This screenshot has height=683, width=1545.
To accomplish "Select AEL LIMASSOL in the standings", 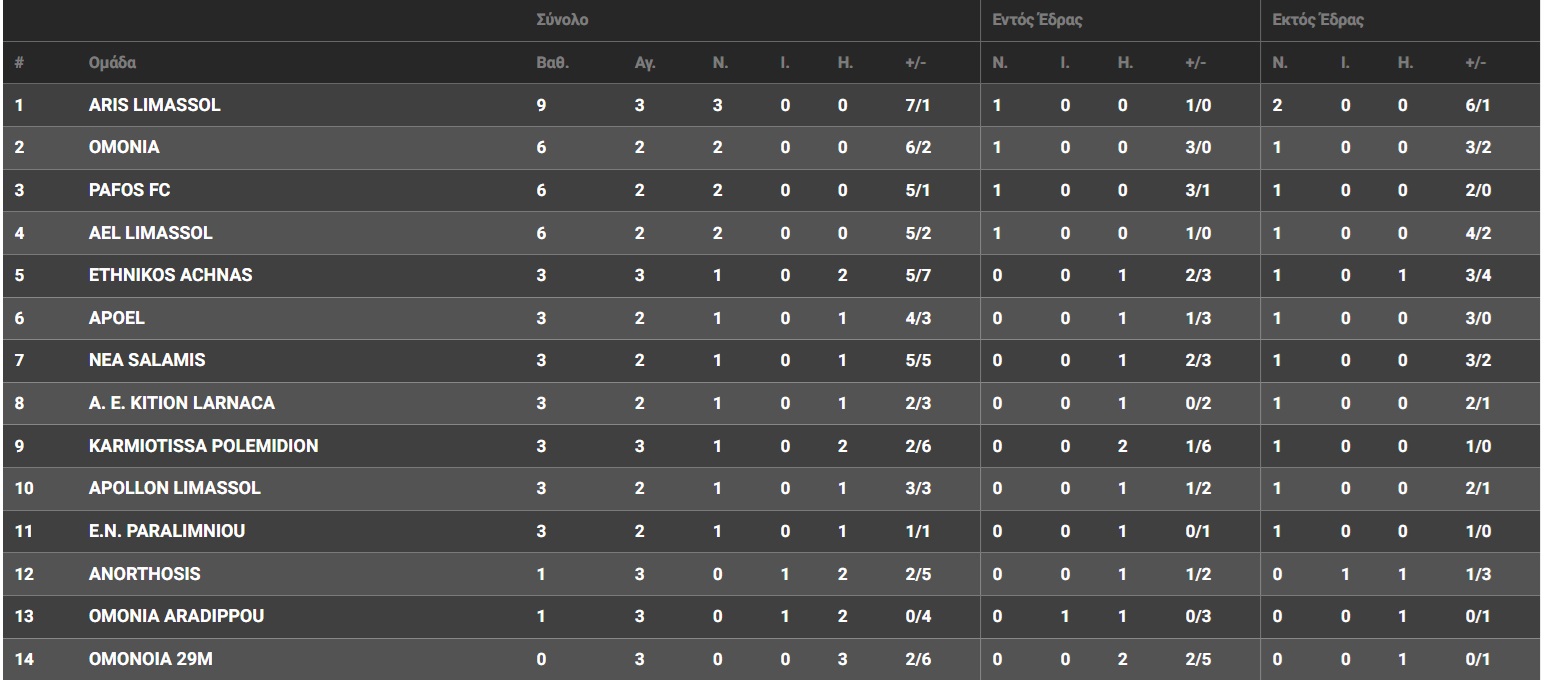I will [150, 233].
